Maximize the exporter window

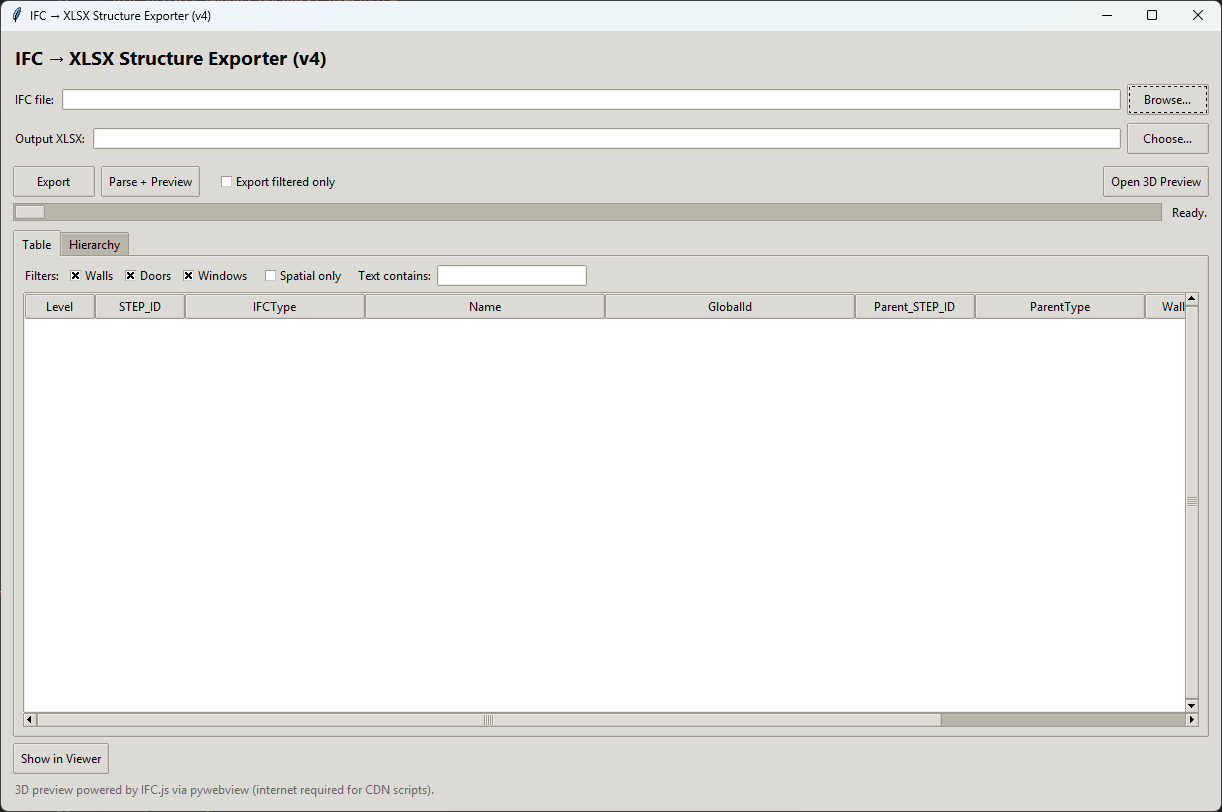click(x=1152, y=15)
